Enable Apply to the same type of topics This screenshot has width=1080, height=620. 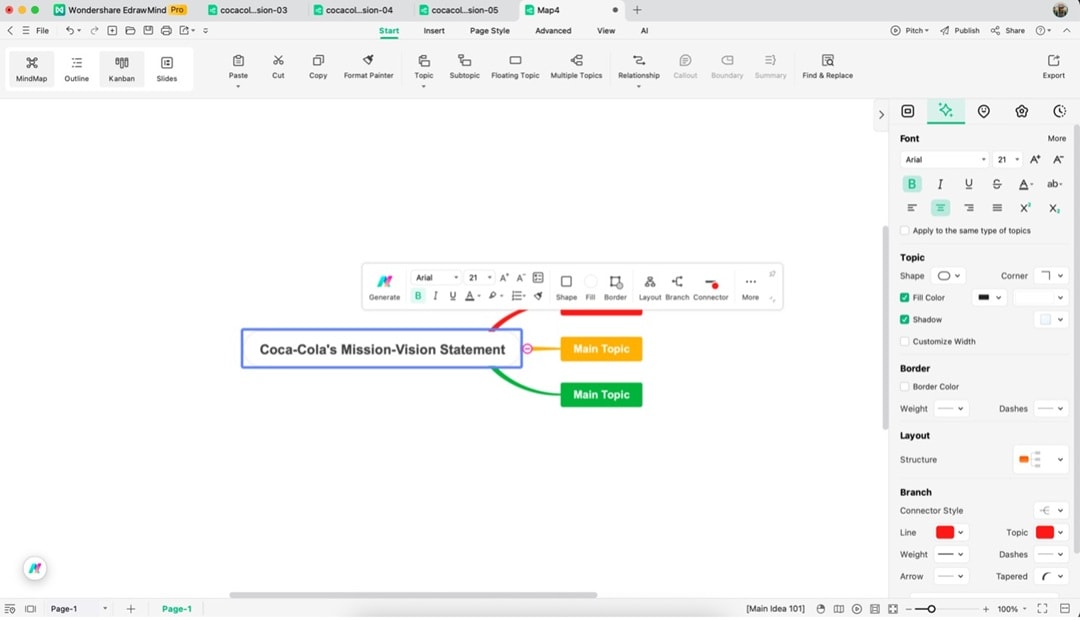(904, 231)
